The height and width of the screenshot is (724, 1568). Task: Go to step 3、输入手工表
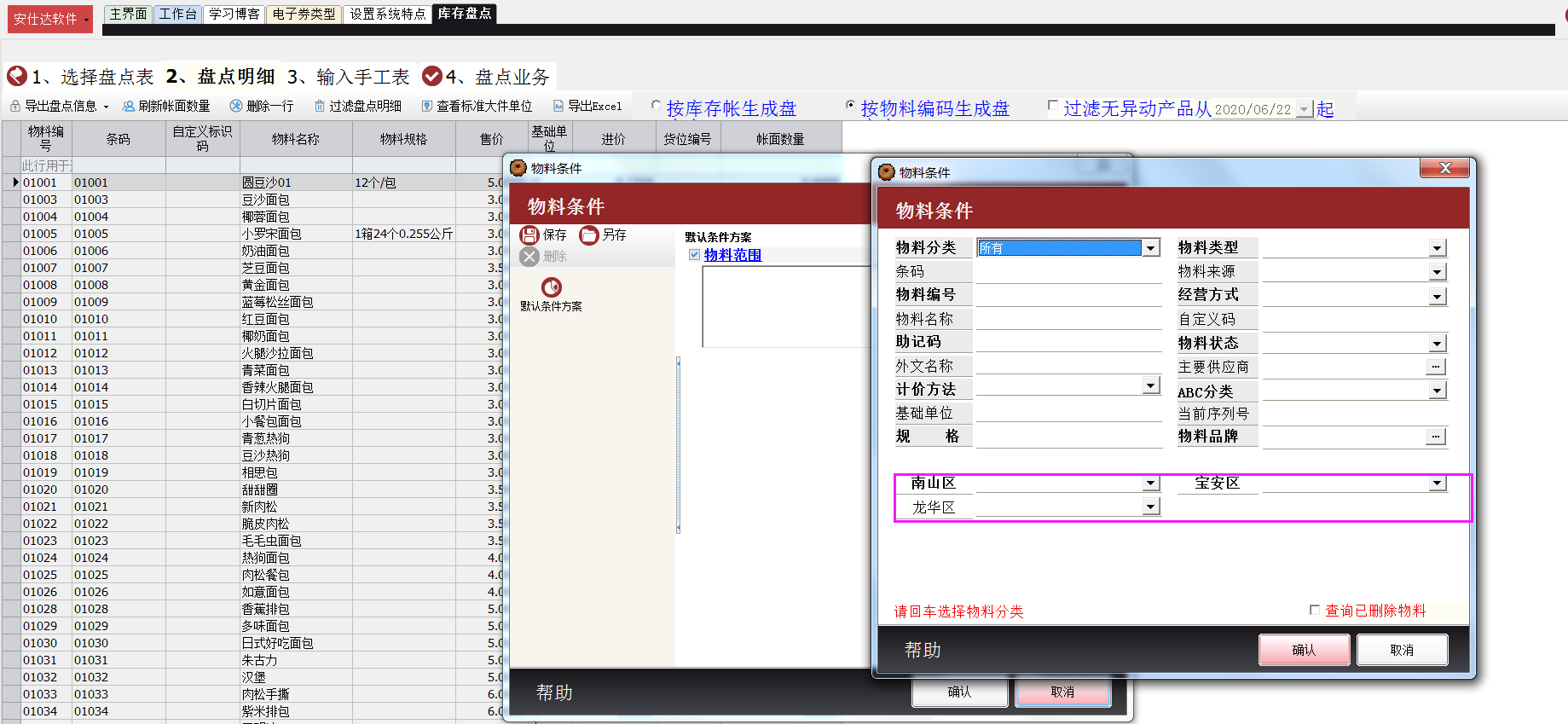coord(349,77)
